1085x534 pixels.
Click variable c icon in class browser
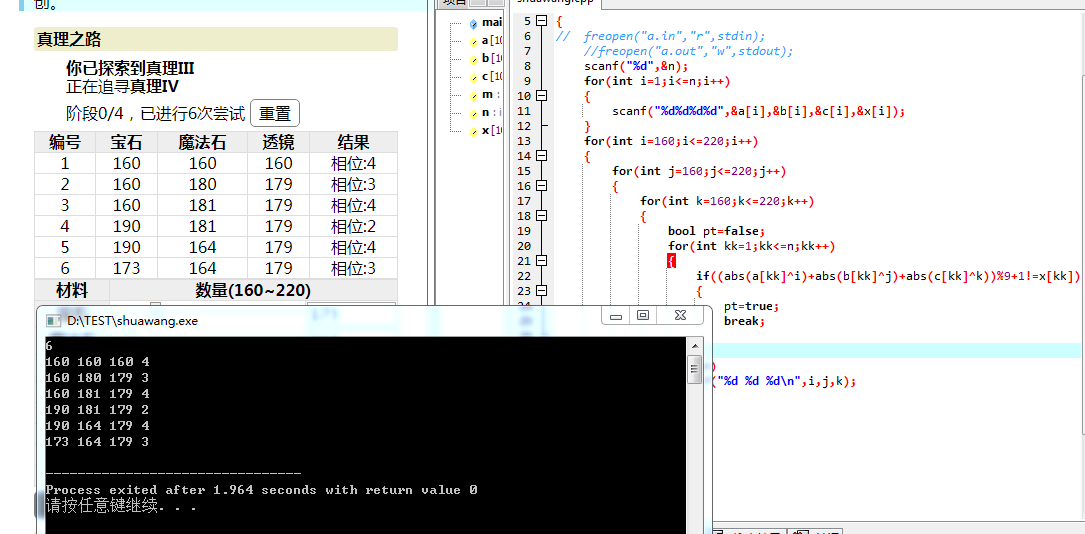(474, 77)
